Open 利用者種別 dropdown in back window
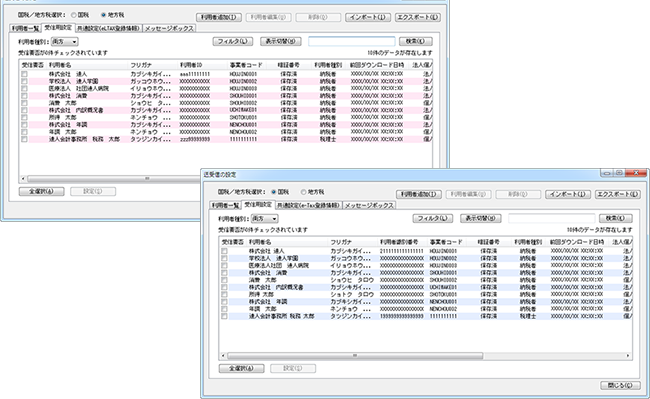The image size is (650, 399). pyautogui.click(x=65, y=41)
